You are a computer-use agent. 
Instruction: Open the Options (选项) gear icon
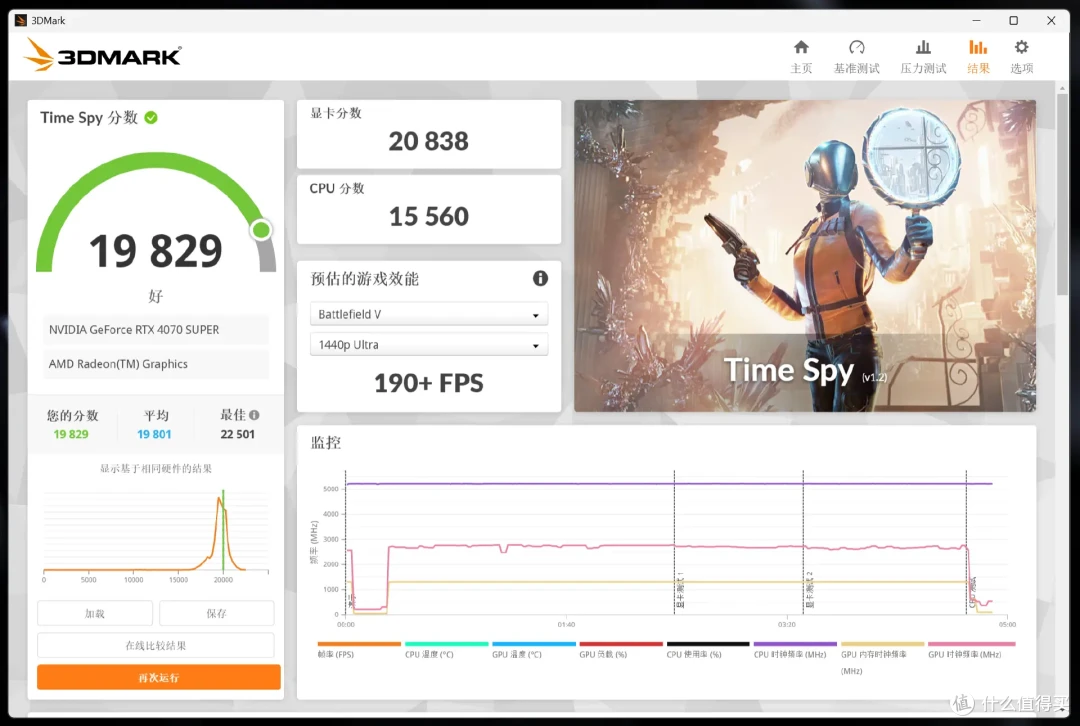[x=1021, y=48]
